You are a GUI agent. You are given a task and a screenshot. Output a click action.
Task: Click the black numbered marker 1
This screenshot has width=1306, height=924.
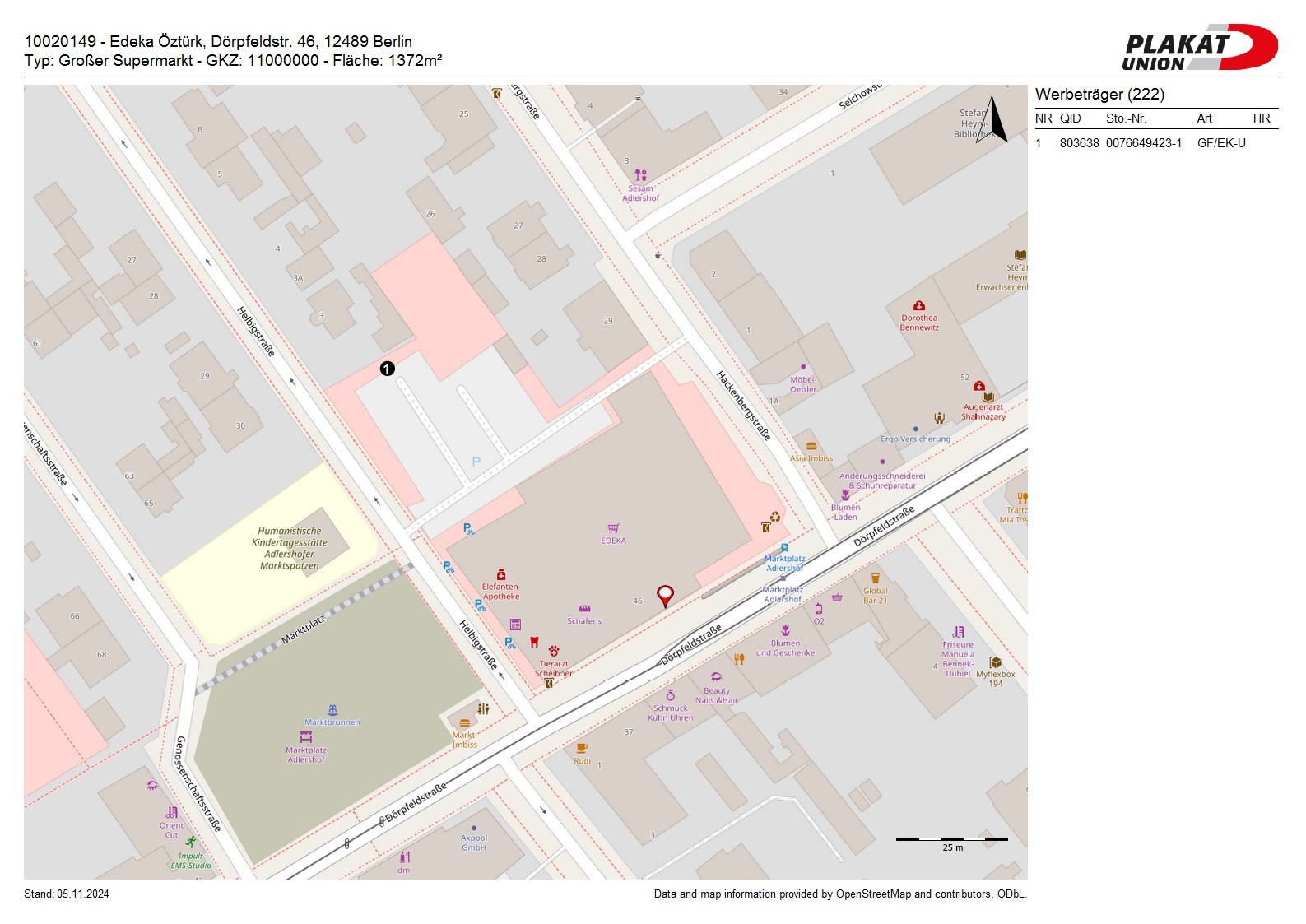pyautogui.click(x=387, y=369)
